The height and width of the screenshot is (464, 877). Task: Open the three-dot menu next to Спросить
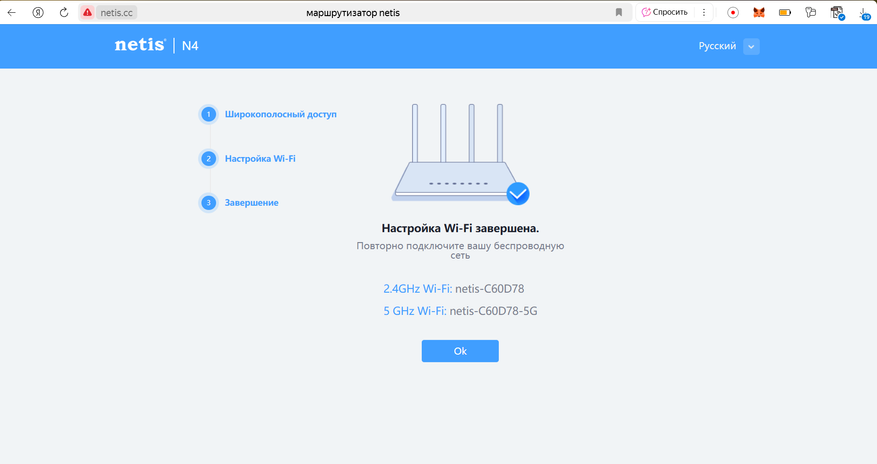pos(704,12)
